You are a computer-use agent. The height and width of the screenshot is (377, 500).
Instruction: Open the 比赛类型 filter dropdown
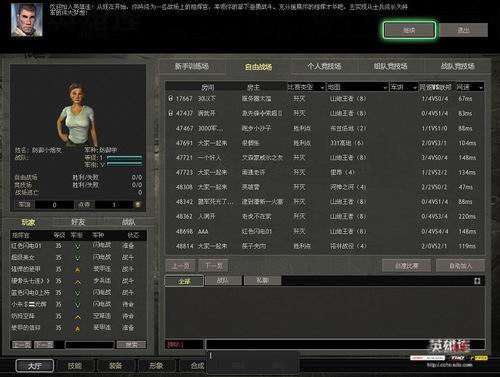tap(306, 87)
